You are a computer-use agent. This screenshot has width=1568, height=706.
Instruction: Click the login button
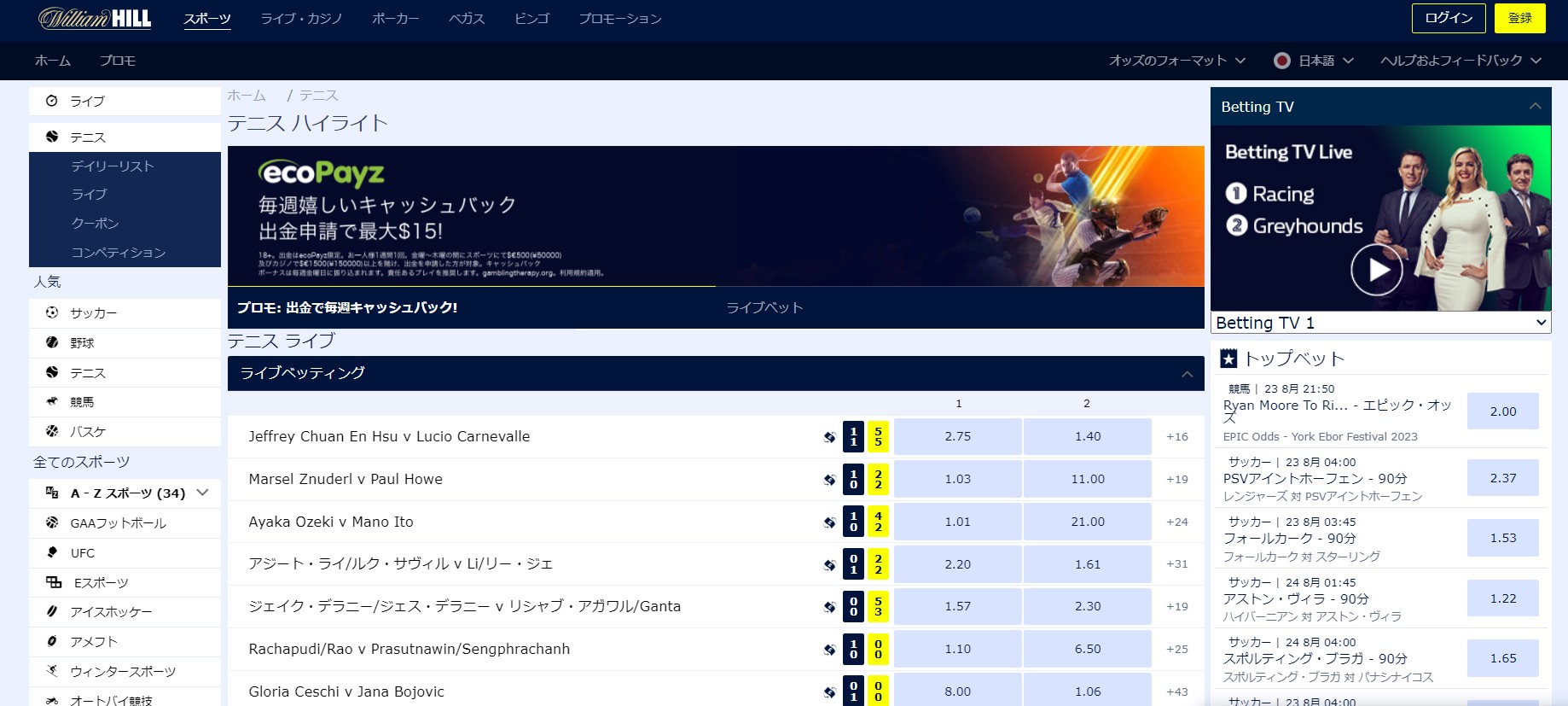[1449, 18]
